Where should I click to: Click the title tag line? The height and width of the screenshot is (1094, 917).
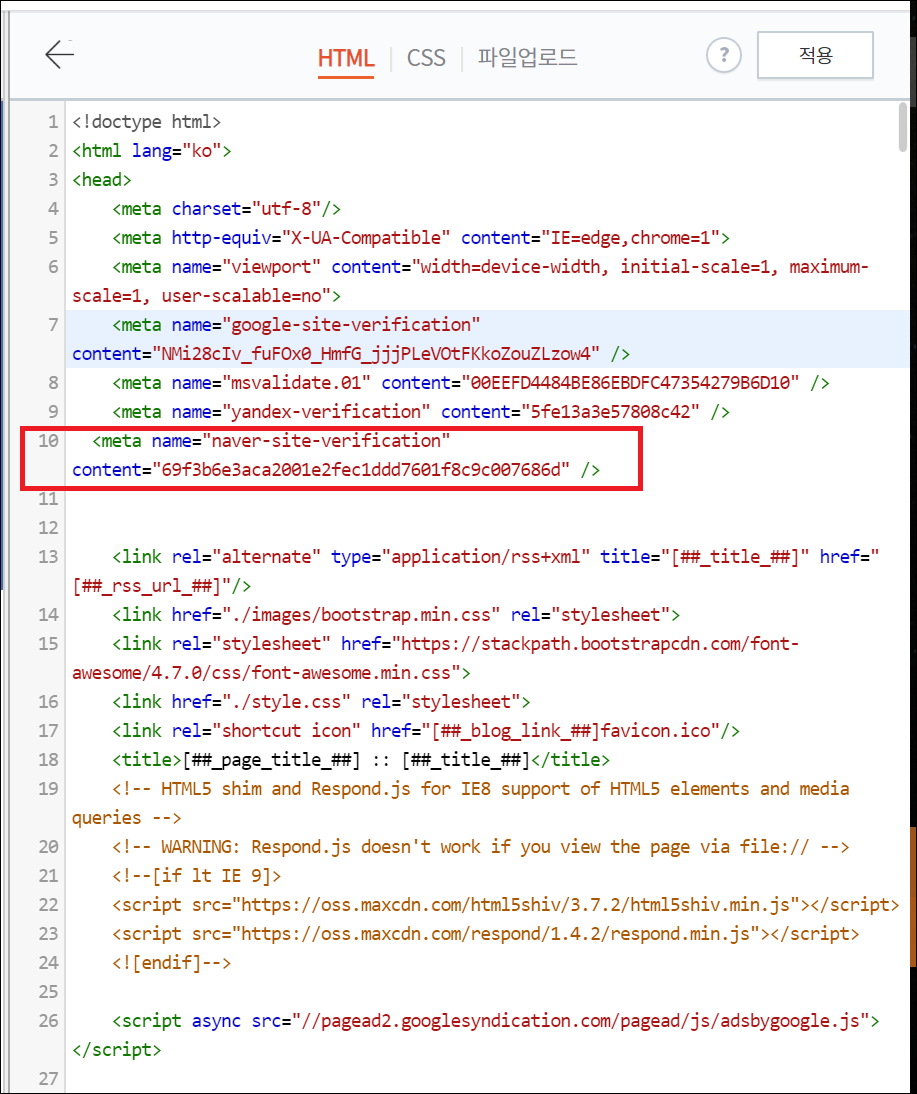[x=361, y=760]
